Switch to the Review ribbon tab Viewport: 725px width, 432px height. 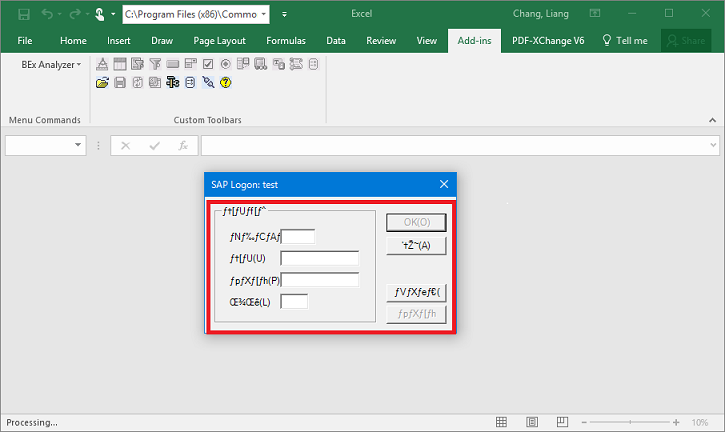pyautogui.click(x=381, y=41)
